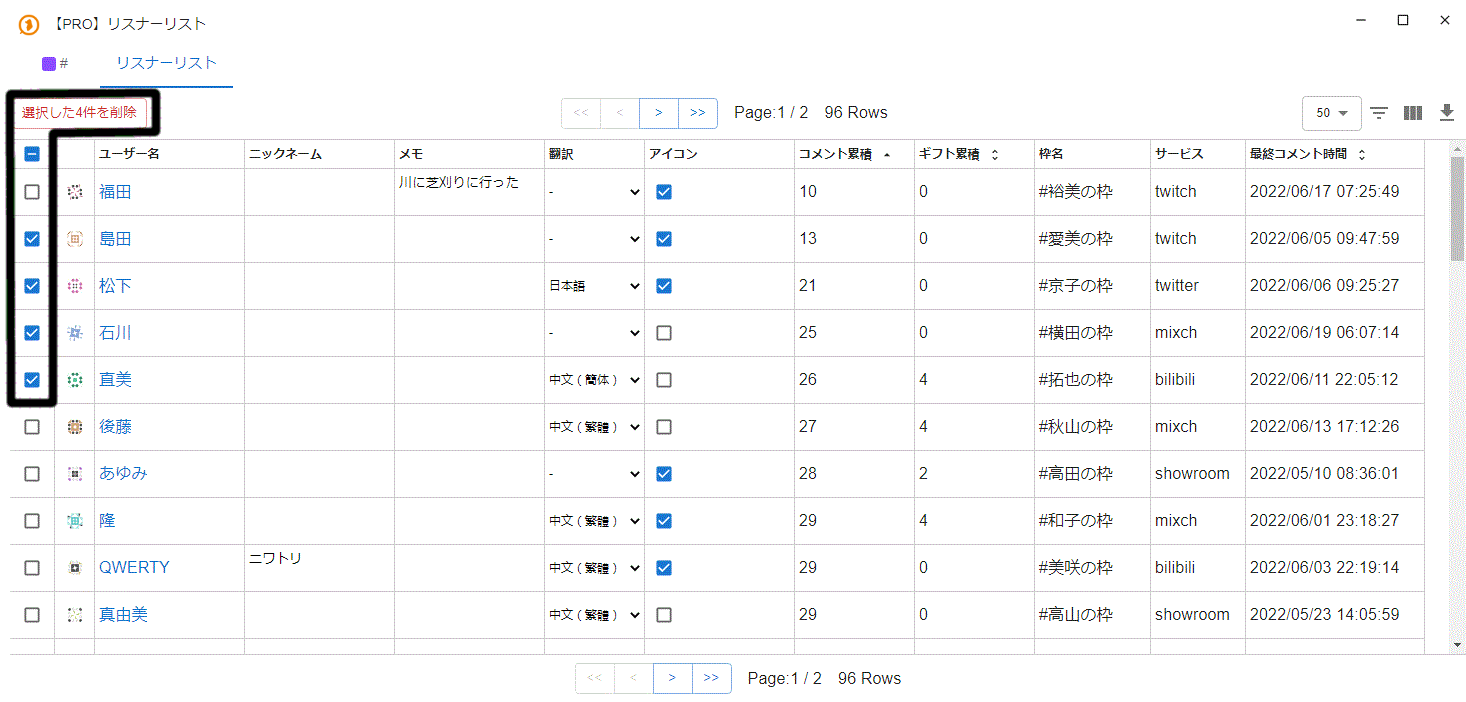Select the リスナーリスト tab

(x=166, y=63)
